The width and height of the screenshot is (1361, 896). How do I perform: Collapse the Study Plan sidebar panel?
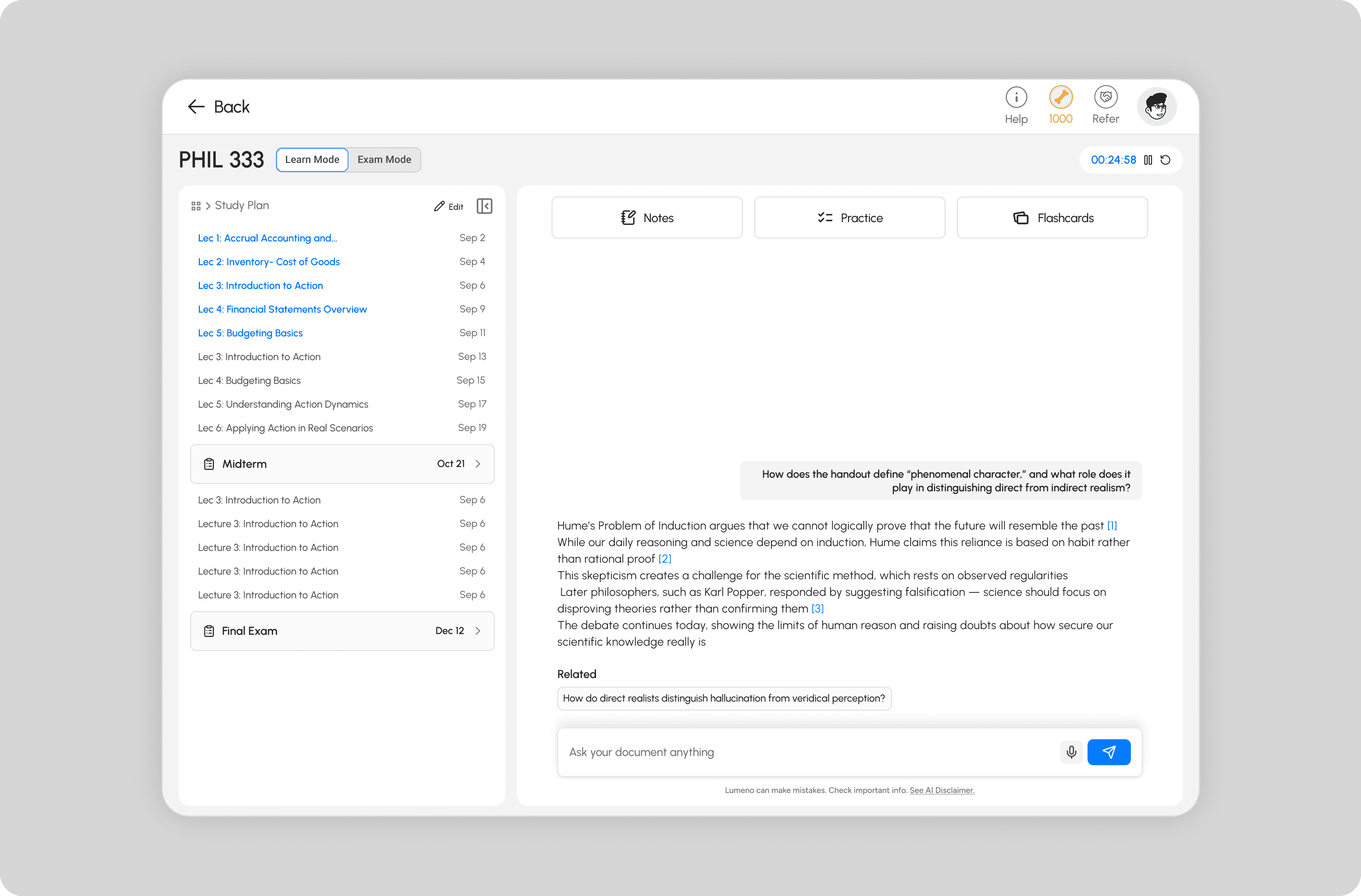pos(484,206)
